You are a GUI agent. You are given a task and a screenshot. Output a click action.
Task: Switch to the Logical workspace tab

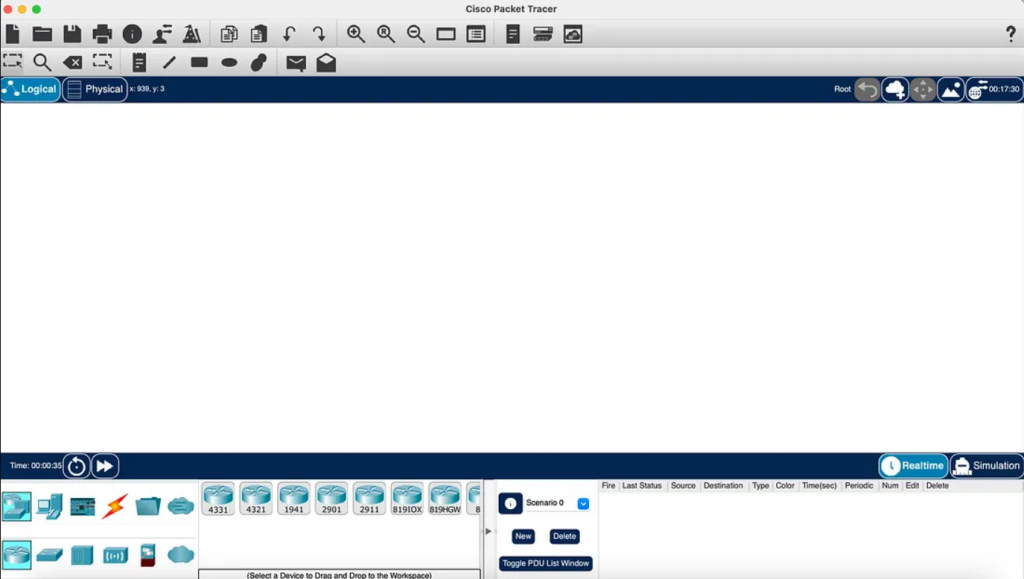click(31, 89)
